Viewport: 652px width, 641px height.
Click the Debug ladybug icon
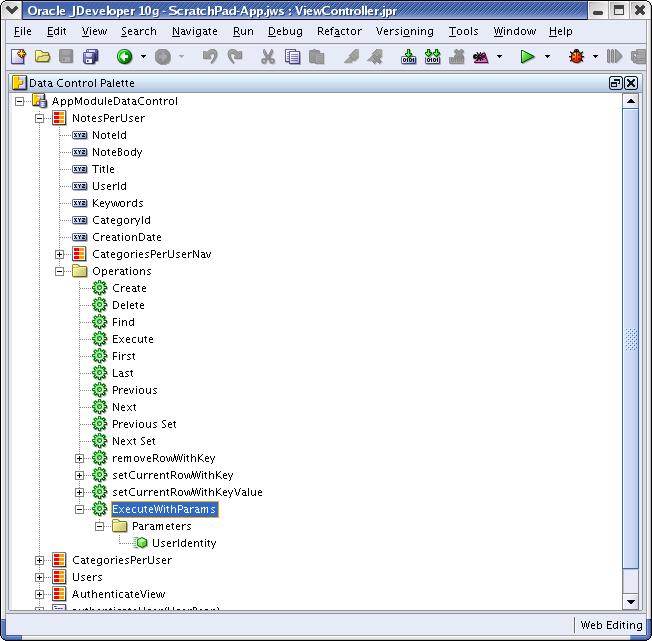576,57
